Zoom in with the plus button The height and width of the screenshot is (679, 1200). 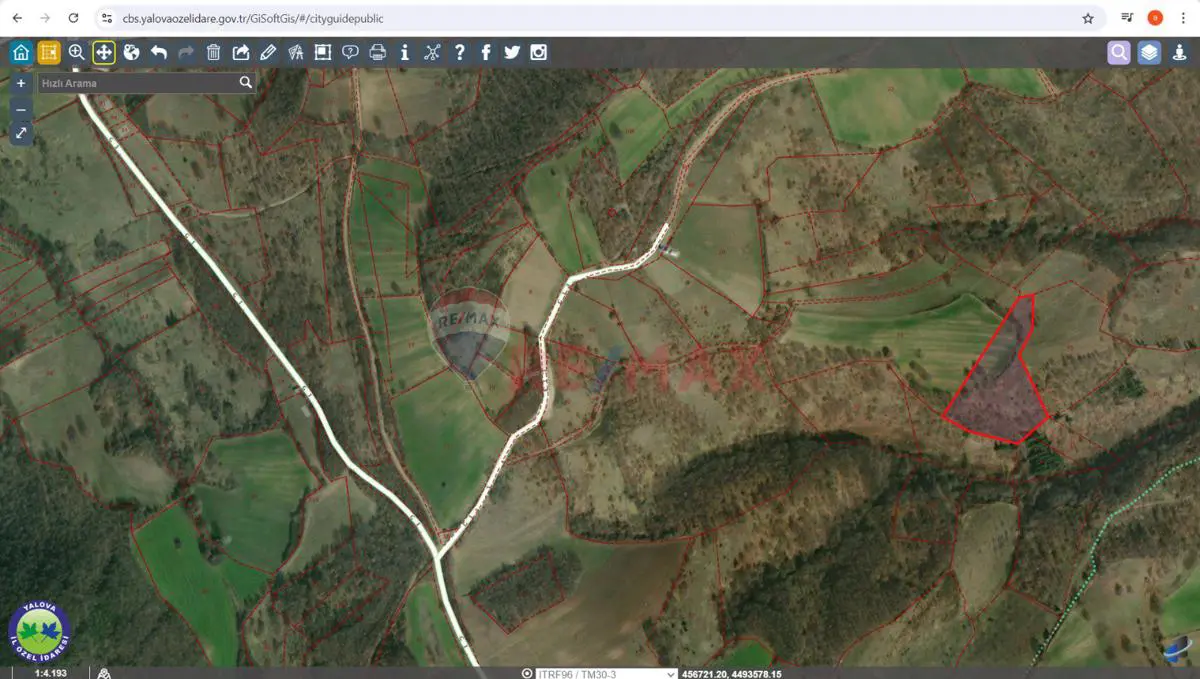coord(21,84)
